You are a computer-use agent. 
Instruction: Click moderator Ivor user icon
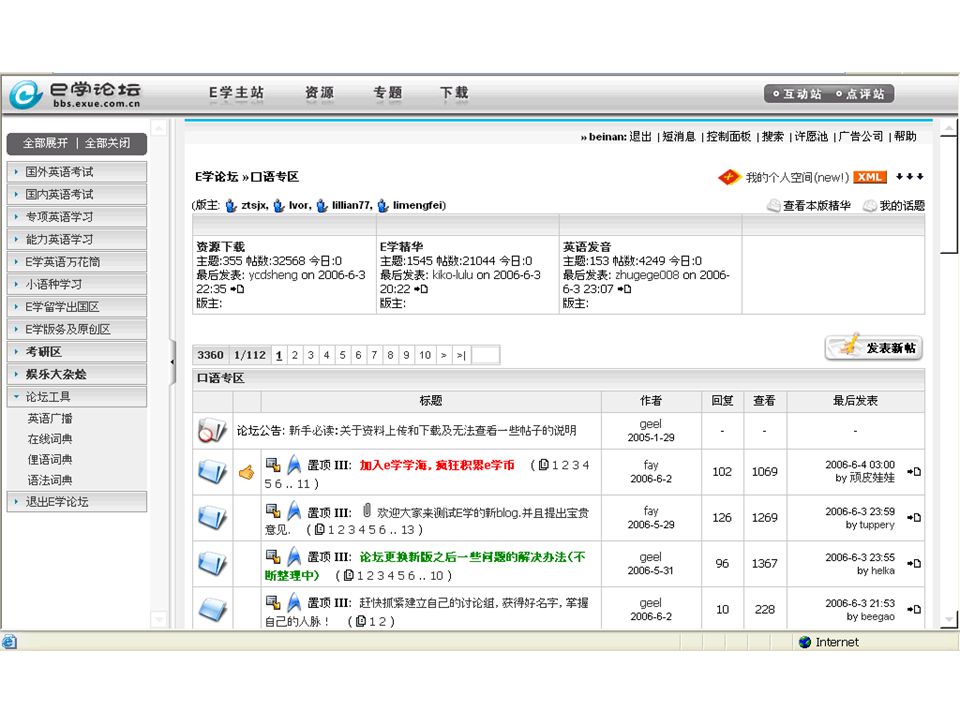point(279,206)
